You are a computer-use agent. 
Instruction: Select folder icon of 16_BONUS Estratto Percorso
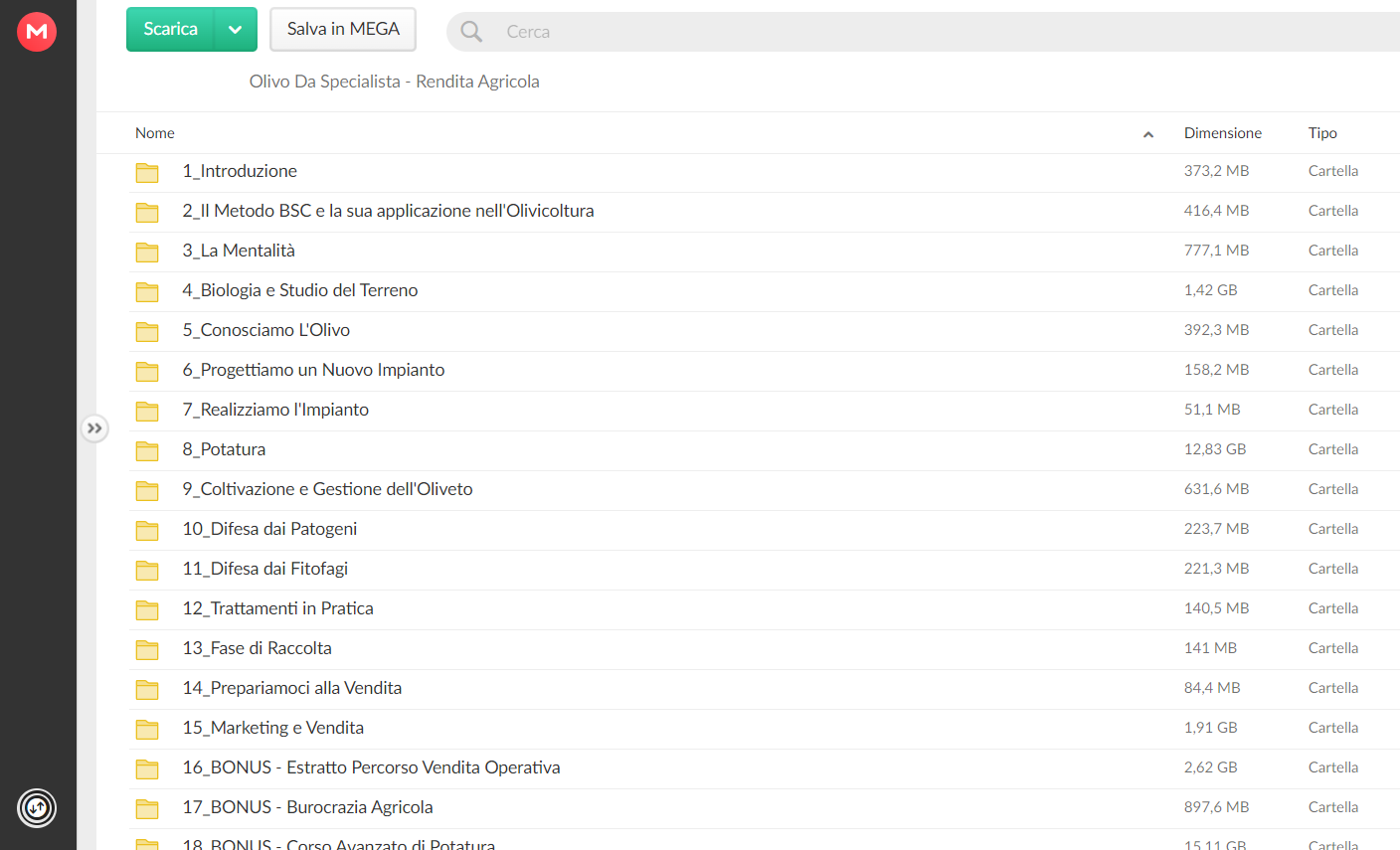[147, 768]
